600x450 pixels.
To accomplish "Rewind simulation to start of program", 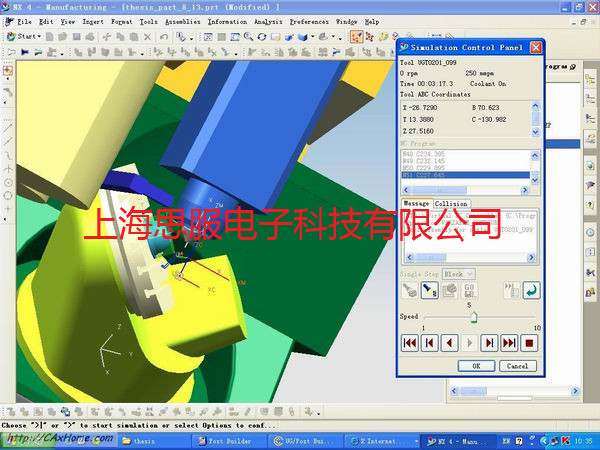I will click(x=410, y=342).
